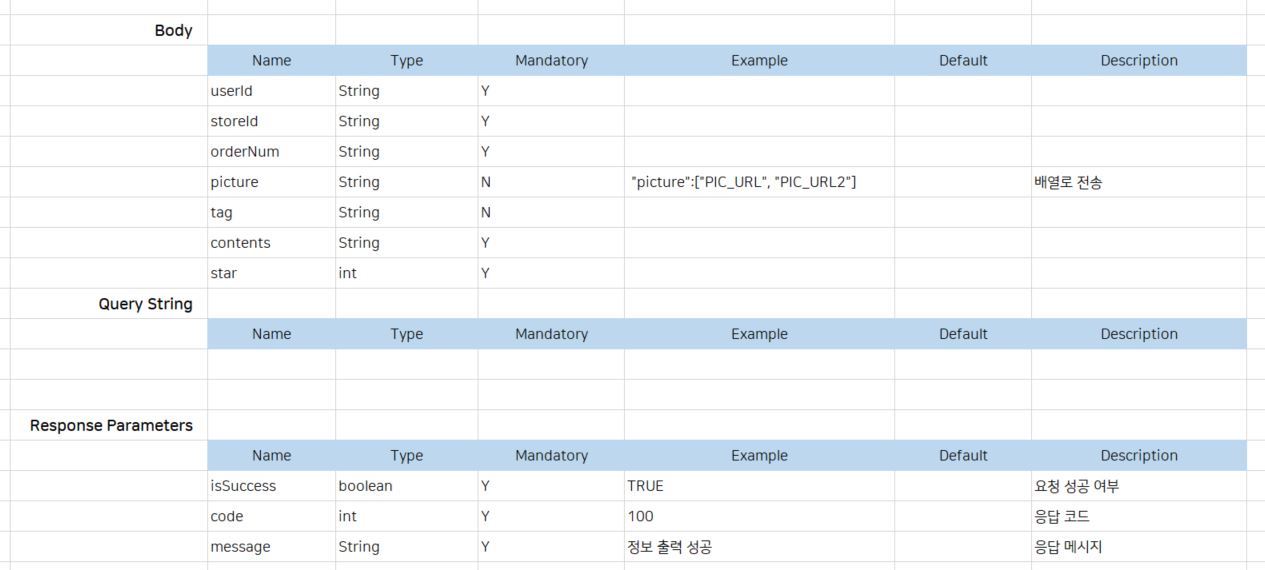1265x570 pixels.
Task: Click the tag name cell
Action: [221, 213]
